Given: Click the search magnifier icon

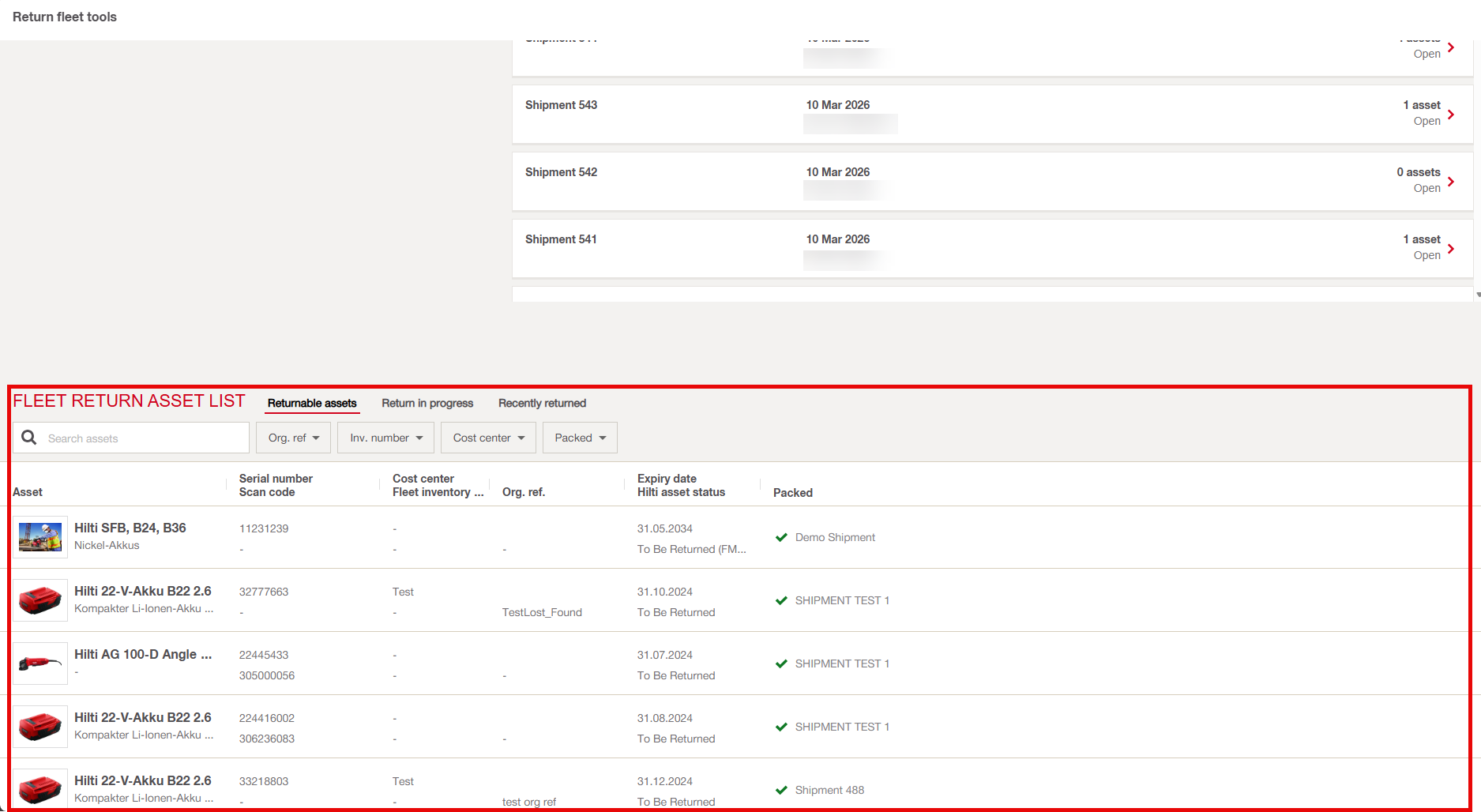Looking at the screenshot, I should coord(29,438).
